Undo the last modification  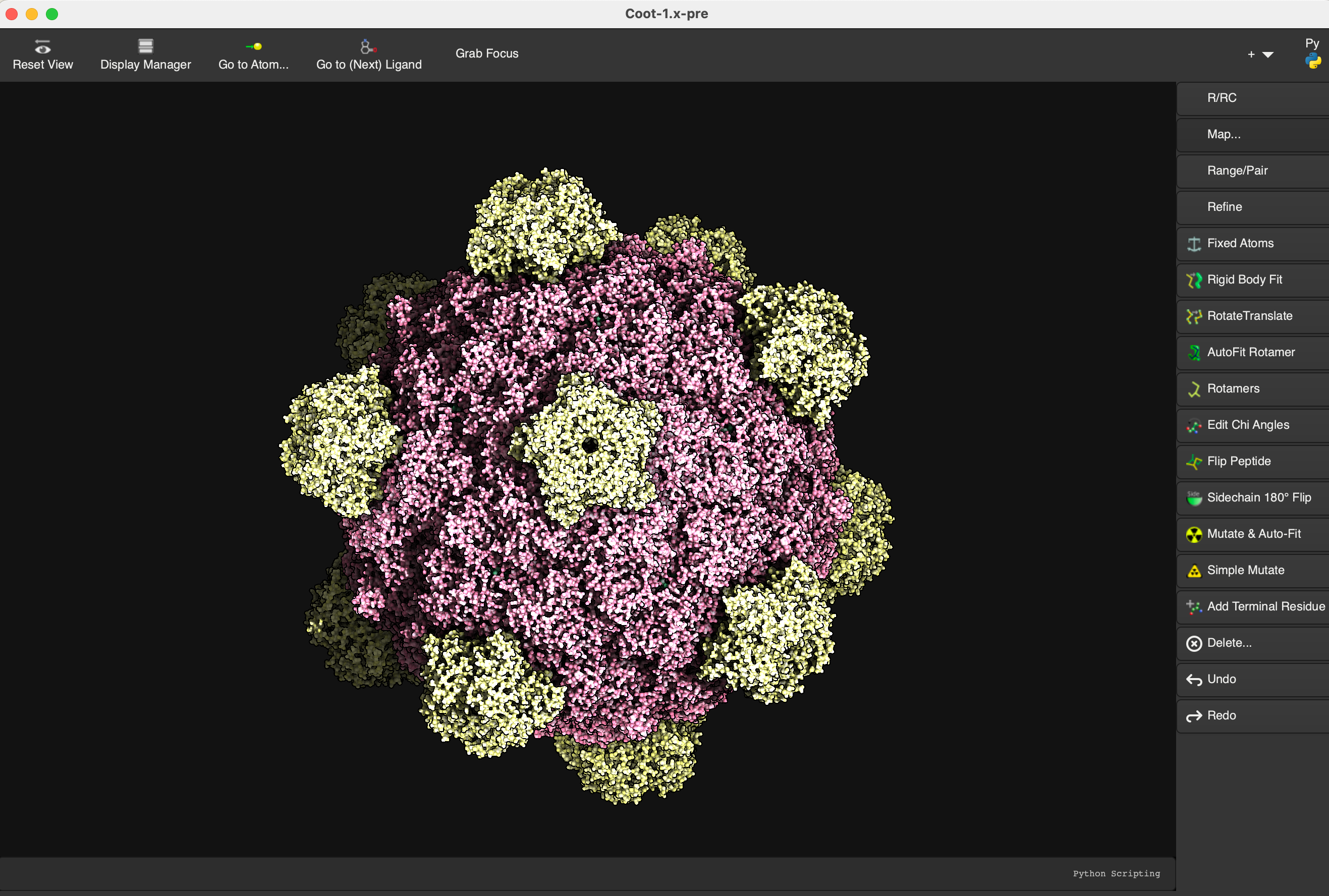[x=1221, y=679]
